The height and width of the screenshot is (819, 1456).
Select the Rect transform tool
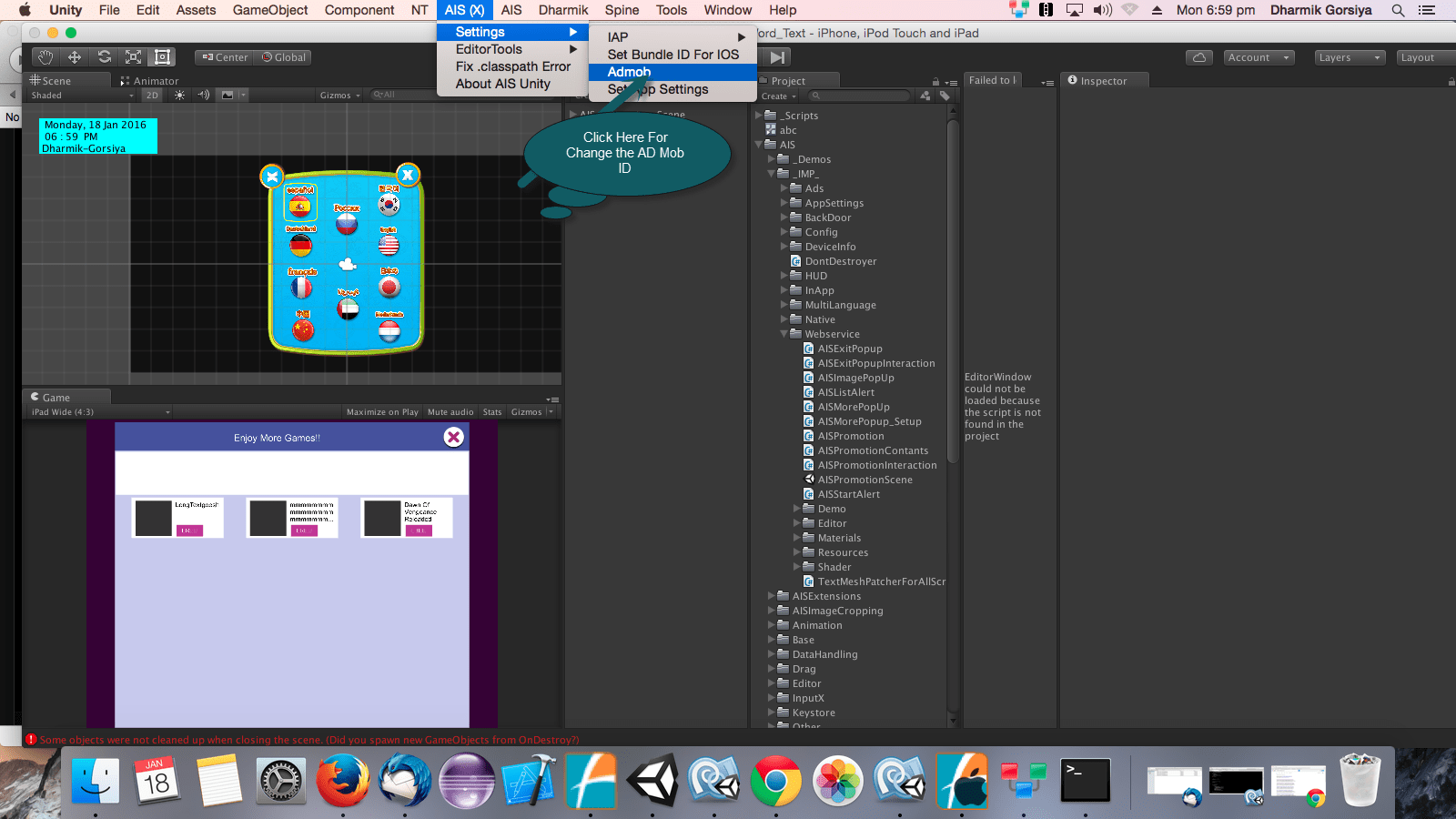coord(162,57)
